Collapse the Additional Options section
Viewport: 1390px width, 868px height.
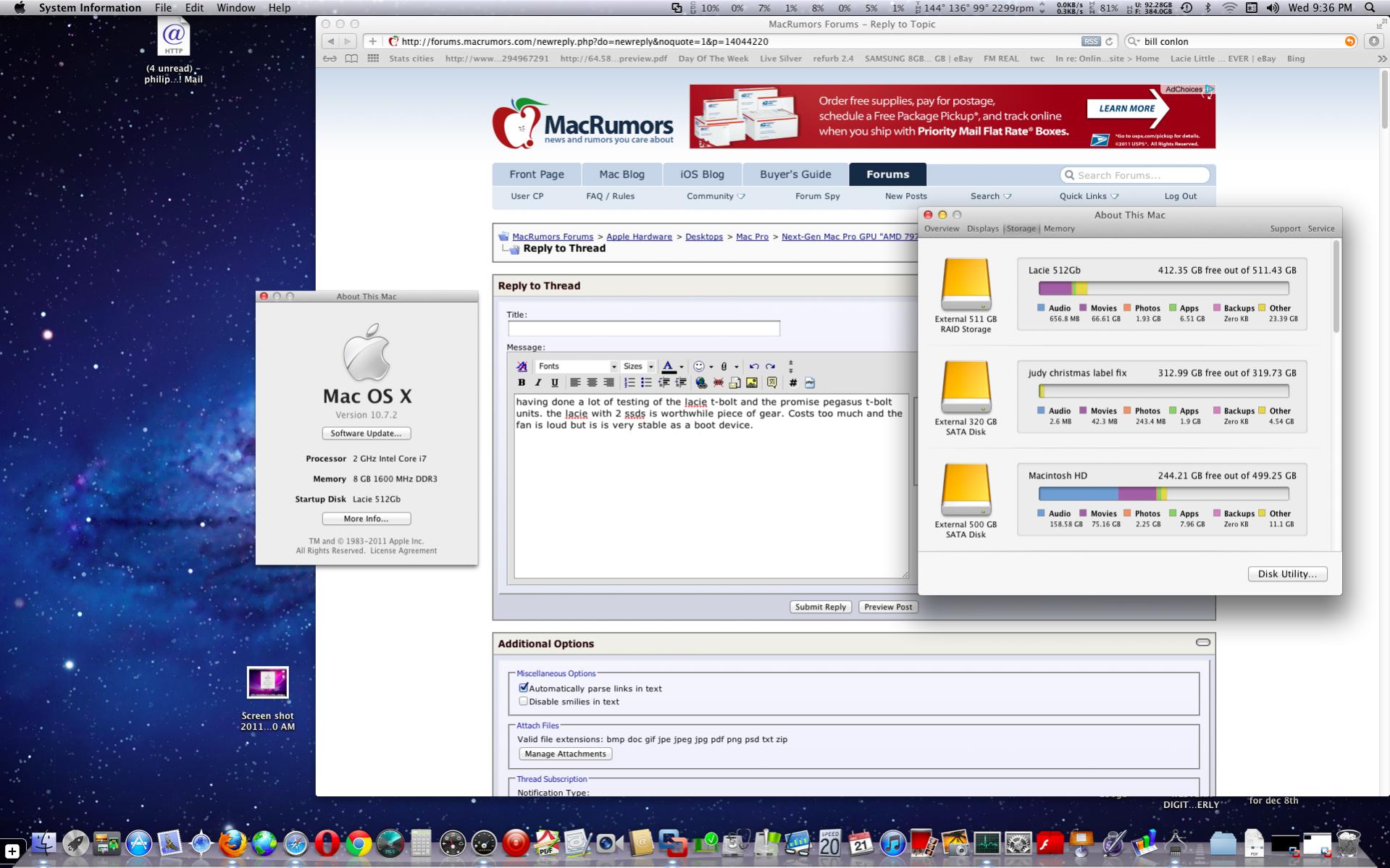(x=1202, y=642)
